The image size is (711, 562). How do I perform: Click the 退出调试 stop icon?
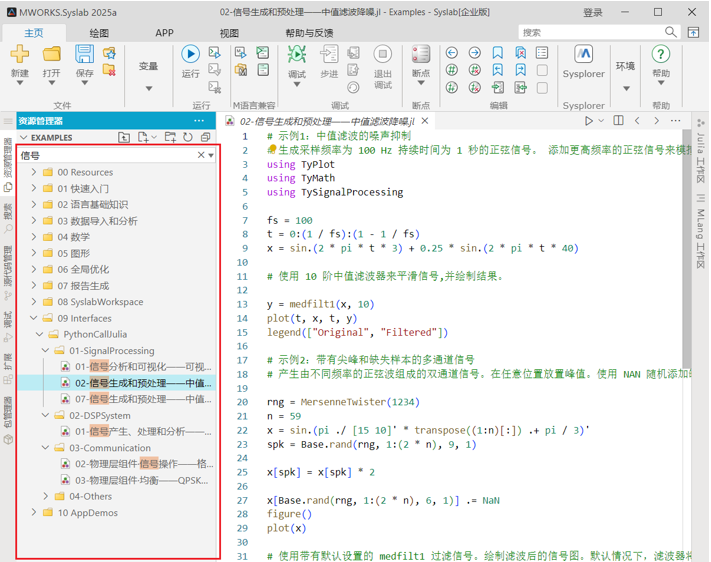pyautogui.click(x=383, y=54)
